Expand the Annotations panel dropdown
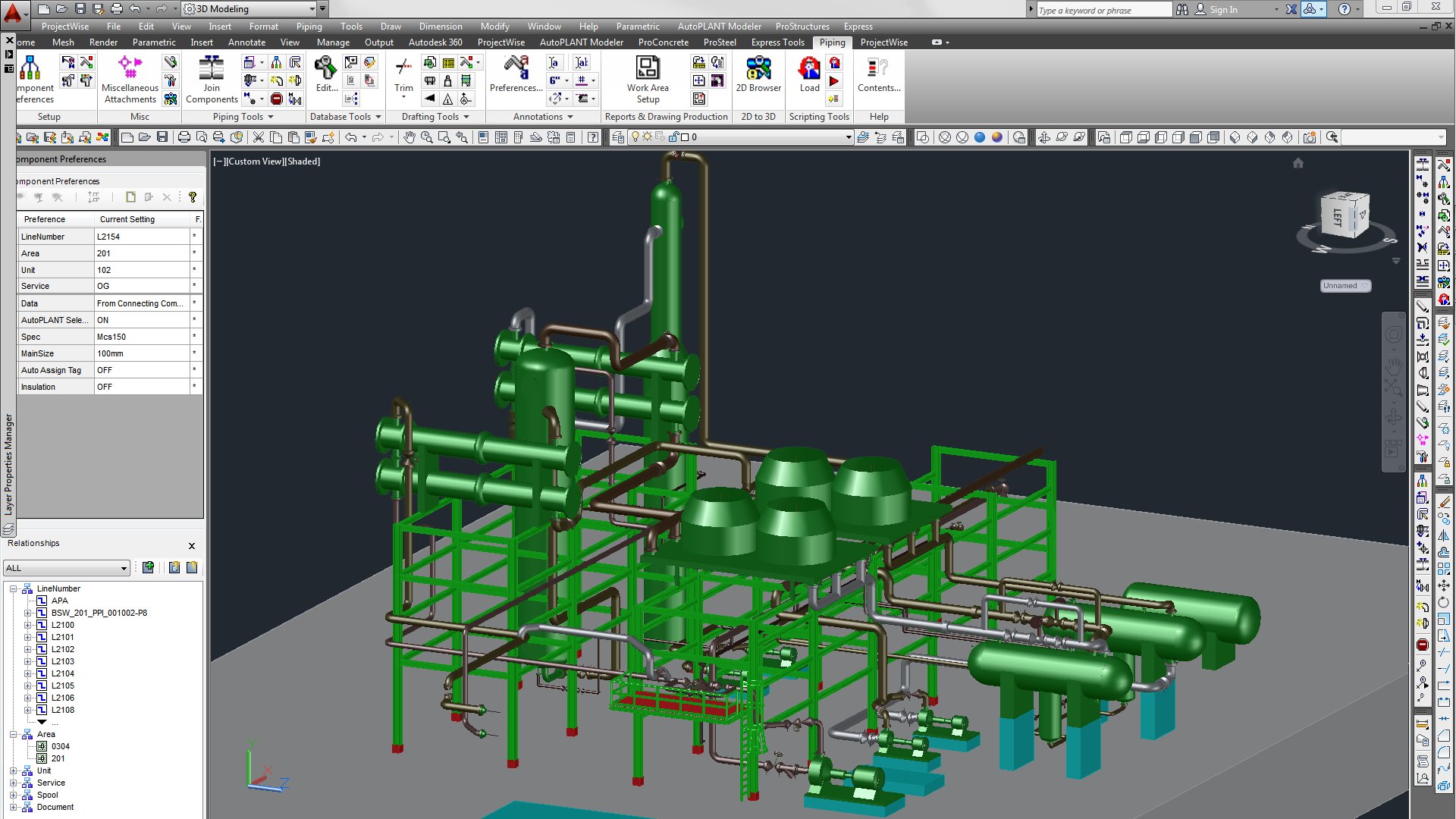Image resolution: width=1456 pixels, height=819 pixels. click(570, 117)
